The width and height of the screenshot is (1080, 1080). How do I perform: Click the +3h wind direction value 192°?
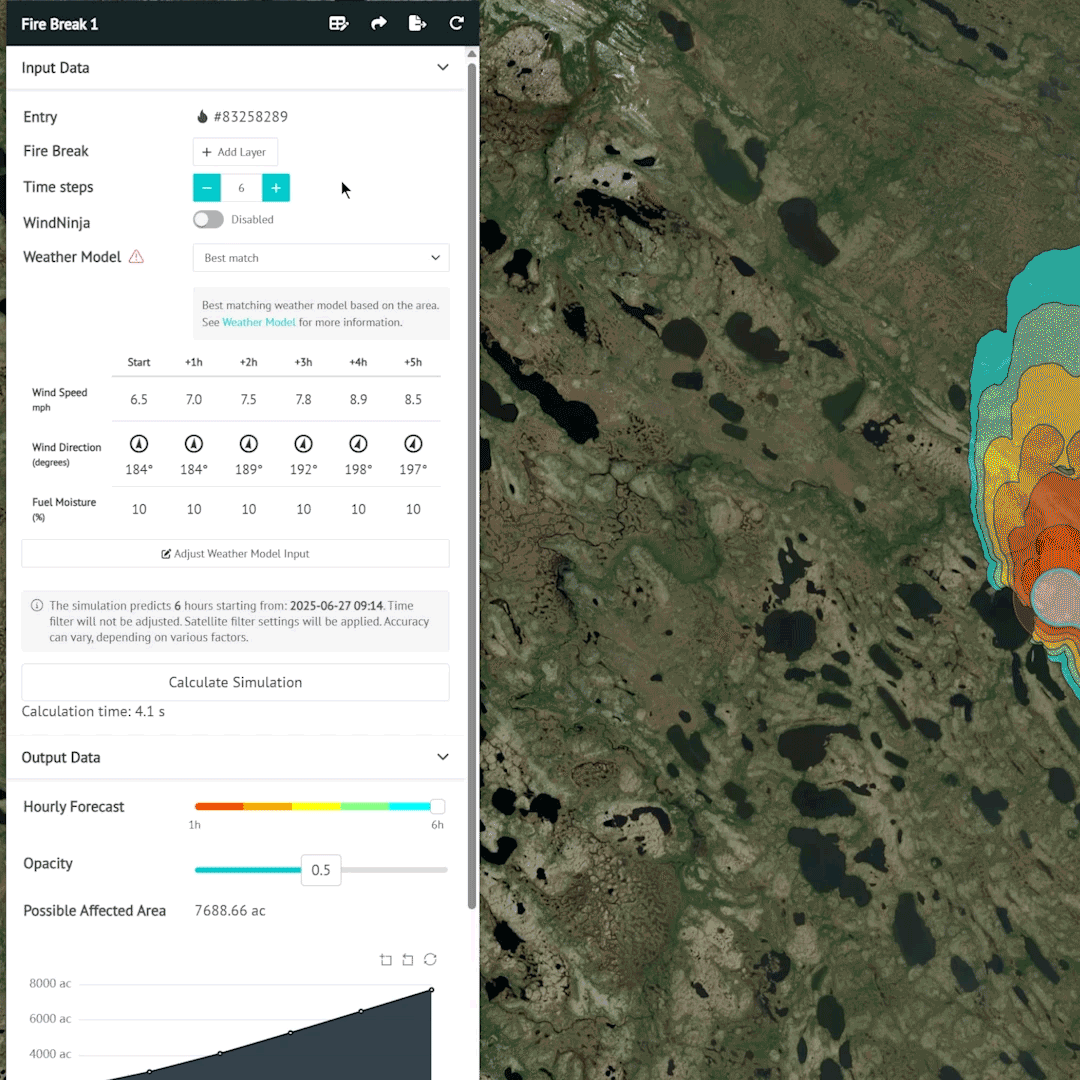click(x=303, y=469)
